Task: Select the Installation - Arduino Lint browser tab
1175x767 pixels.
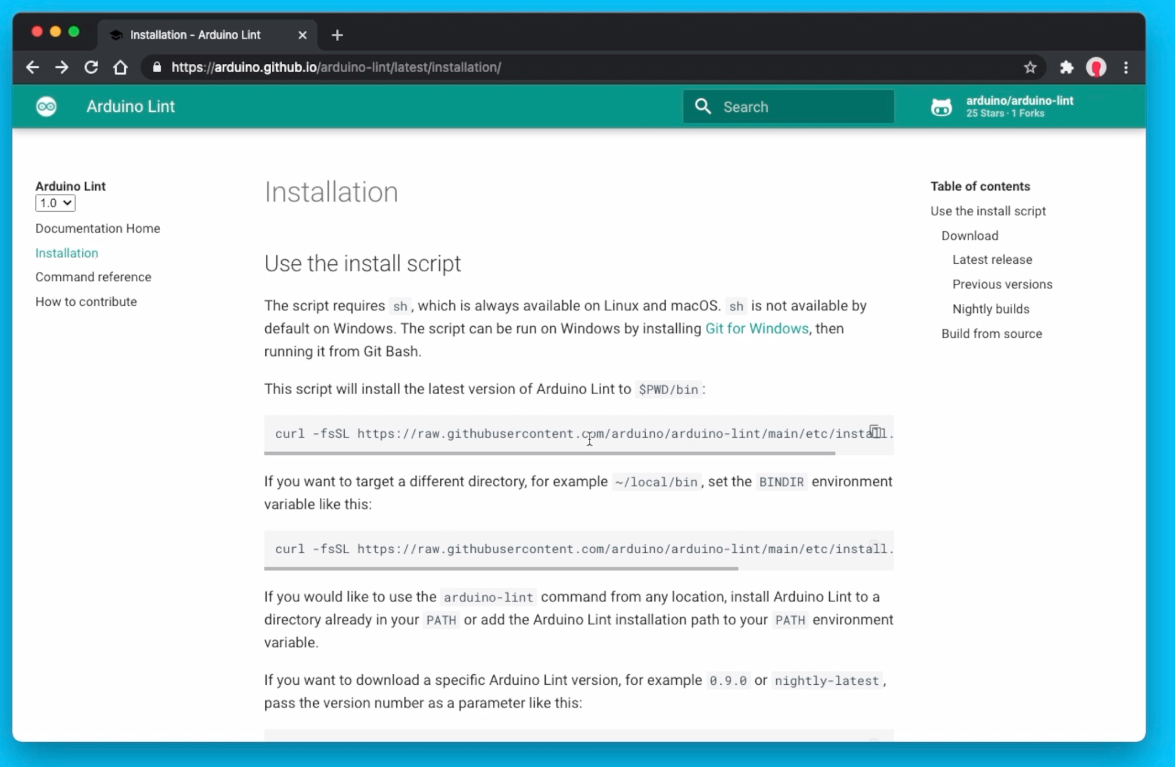Action: 207,35
